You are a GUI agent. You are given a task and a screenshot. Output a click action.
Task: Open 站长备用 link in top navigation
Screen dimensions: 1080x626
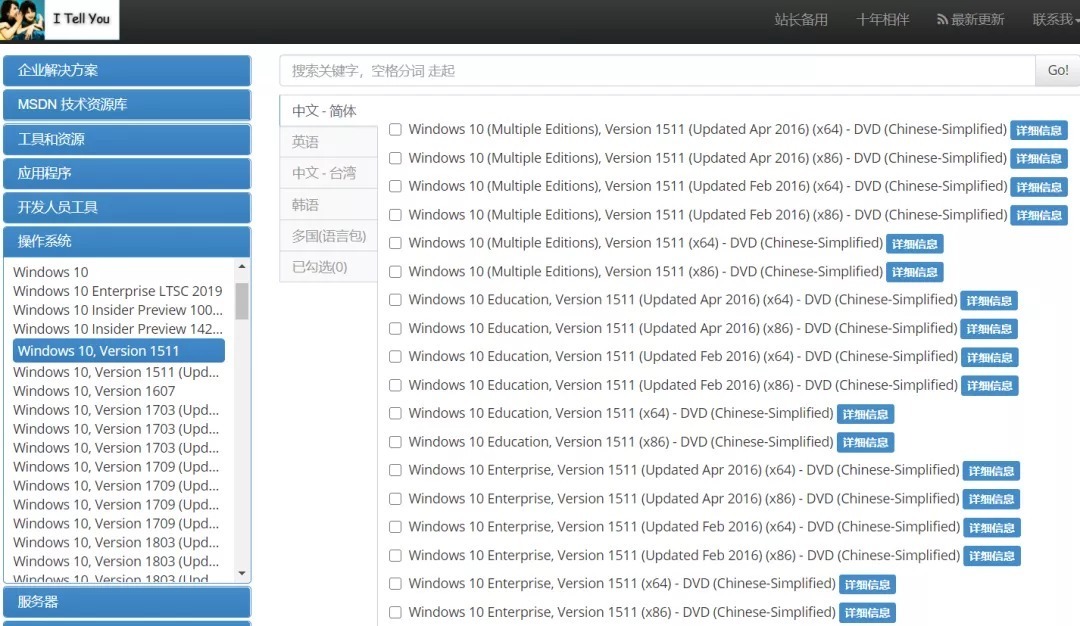click(x=801, y=20)
